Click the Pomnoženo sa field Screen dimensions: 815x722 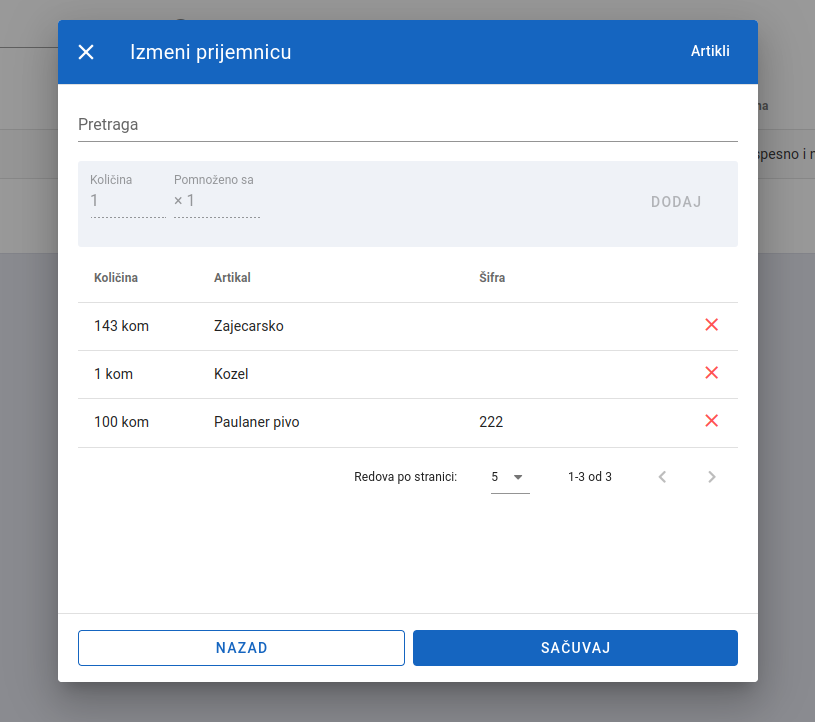tap(216, 201)
